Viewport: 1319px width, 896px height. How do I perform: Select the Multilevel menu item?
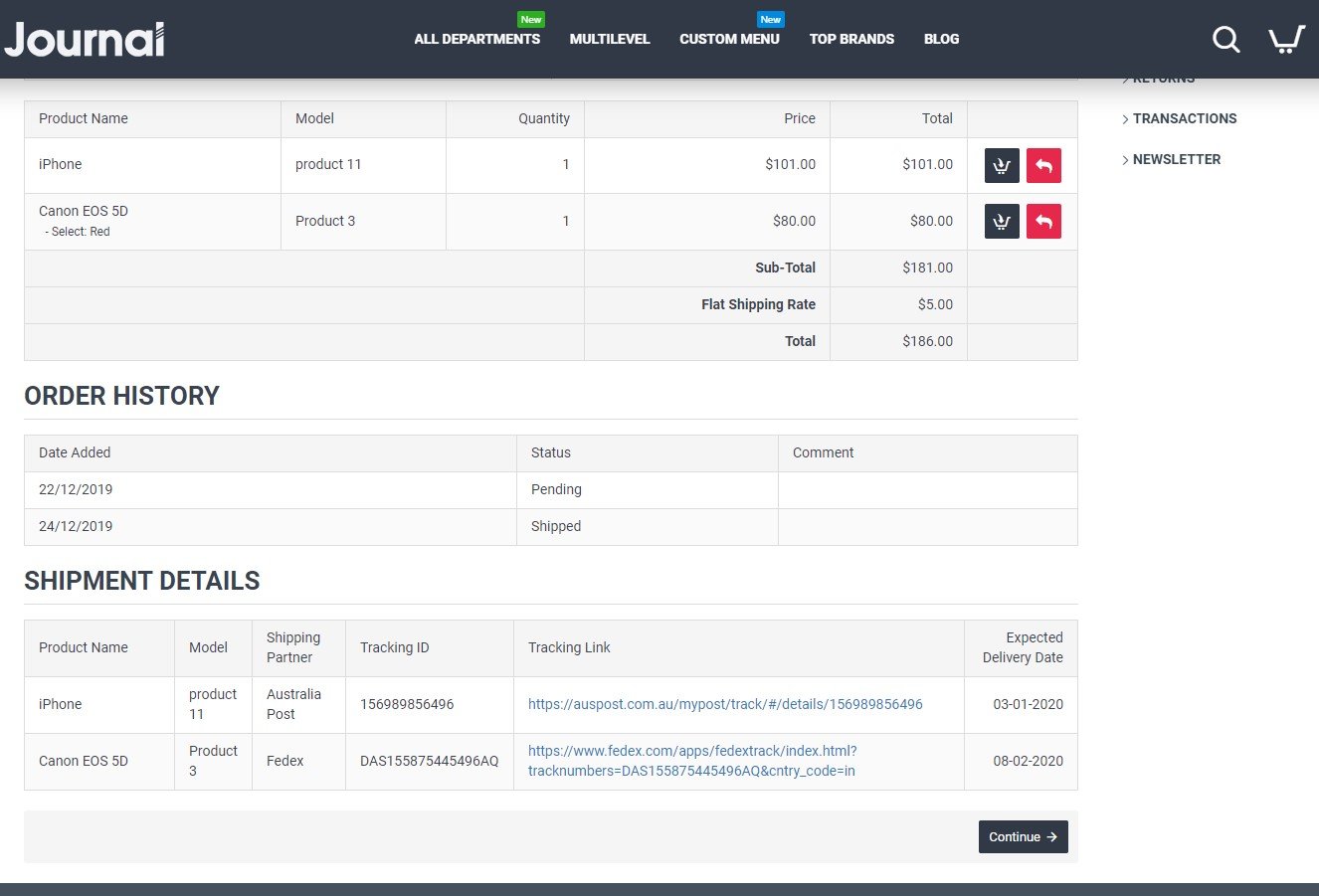tap(609, 39)
